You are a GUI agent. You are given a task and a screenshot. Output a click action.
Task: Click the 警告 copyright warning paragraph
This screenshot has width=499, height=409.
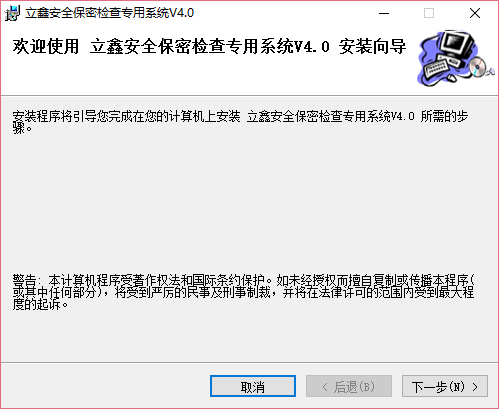coord(244,292)
